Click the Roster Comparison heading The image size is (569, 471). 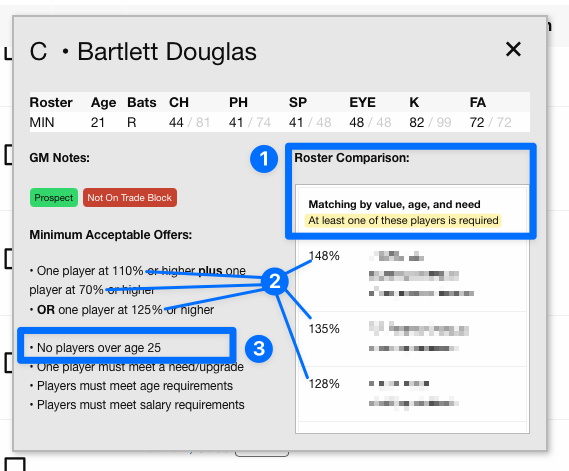click(352, 158)
